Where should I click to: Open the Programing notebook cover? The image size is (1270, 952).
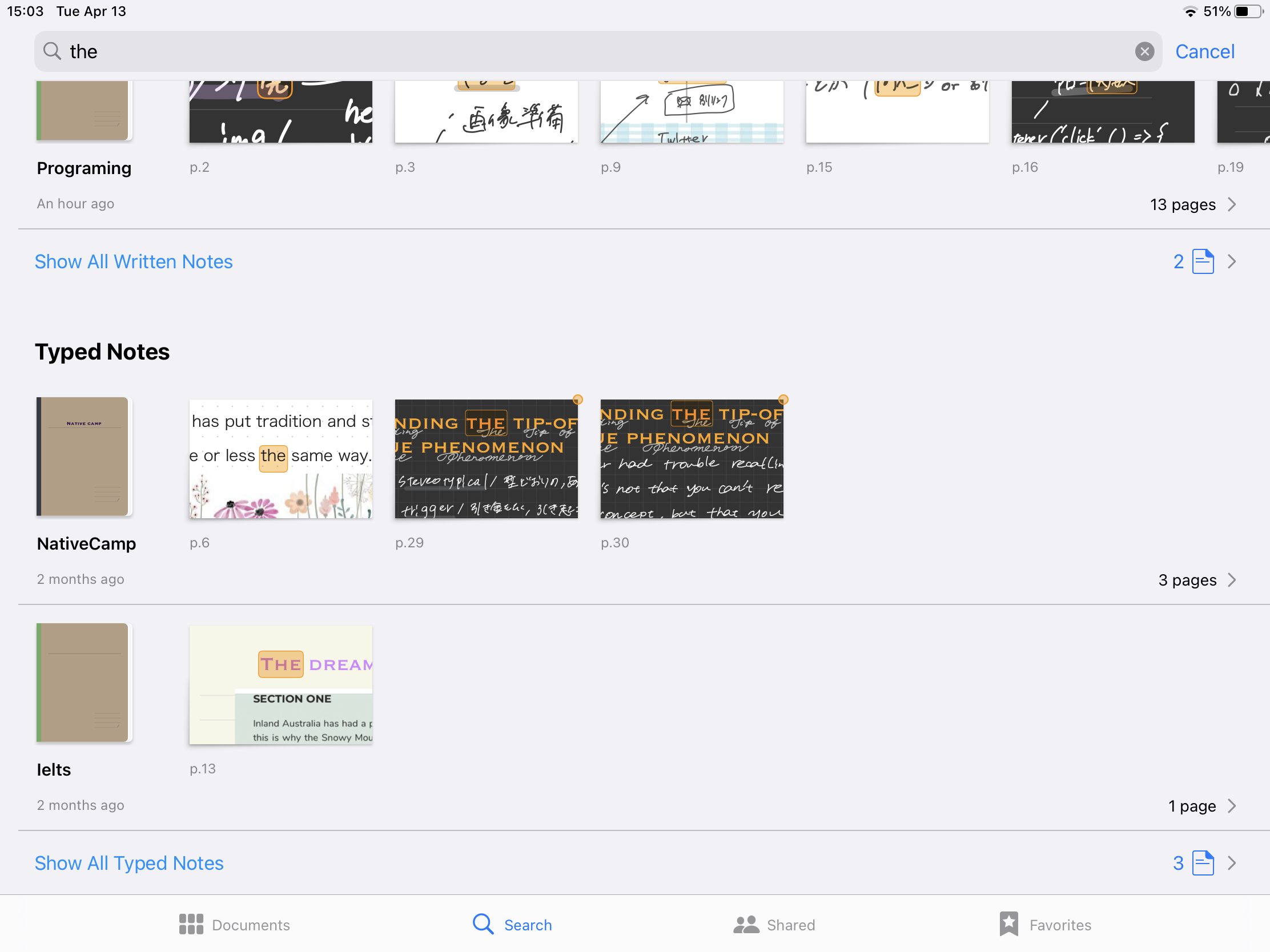point(84,110)
